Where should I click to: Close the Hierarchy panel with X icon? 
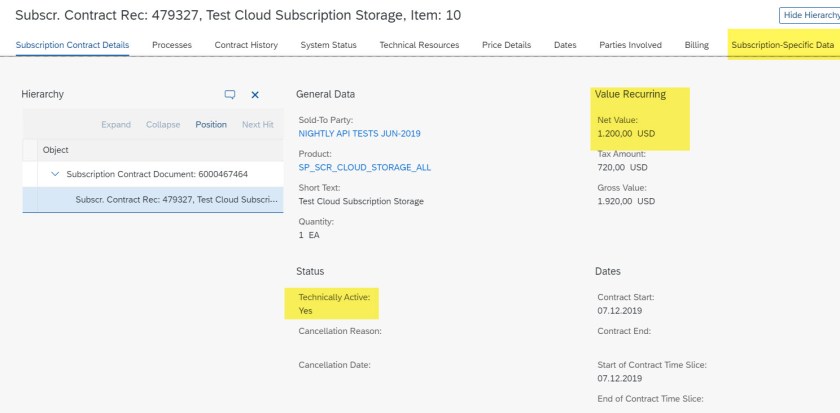[255, 94]
